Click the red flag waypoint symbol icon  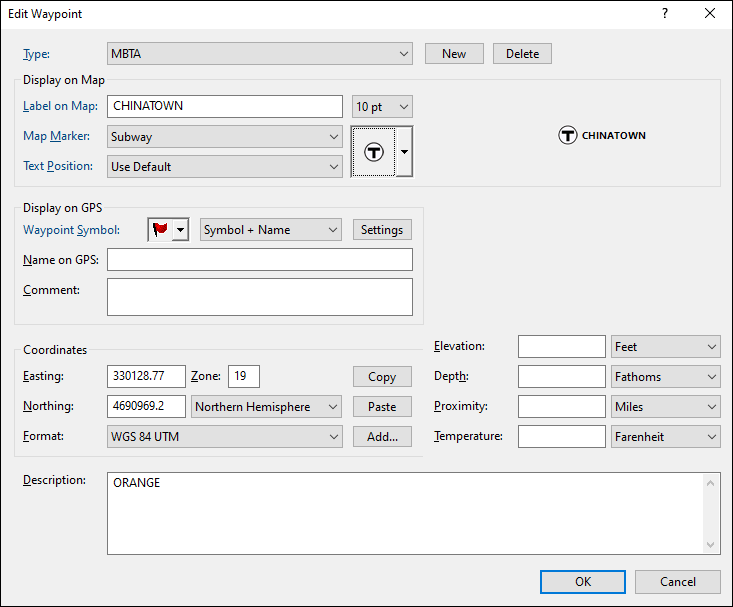coord(160,230)
